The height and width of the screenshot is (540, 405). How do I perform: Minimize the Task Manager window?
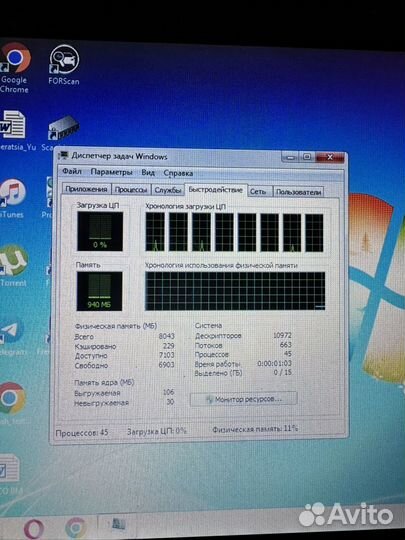(x=291, y=157)
